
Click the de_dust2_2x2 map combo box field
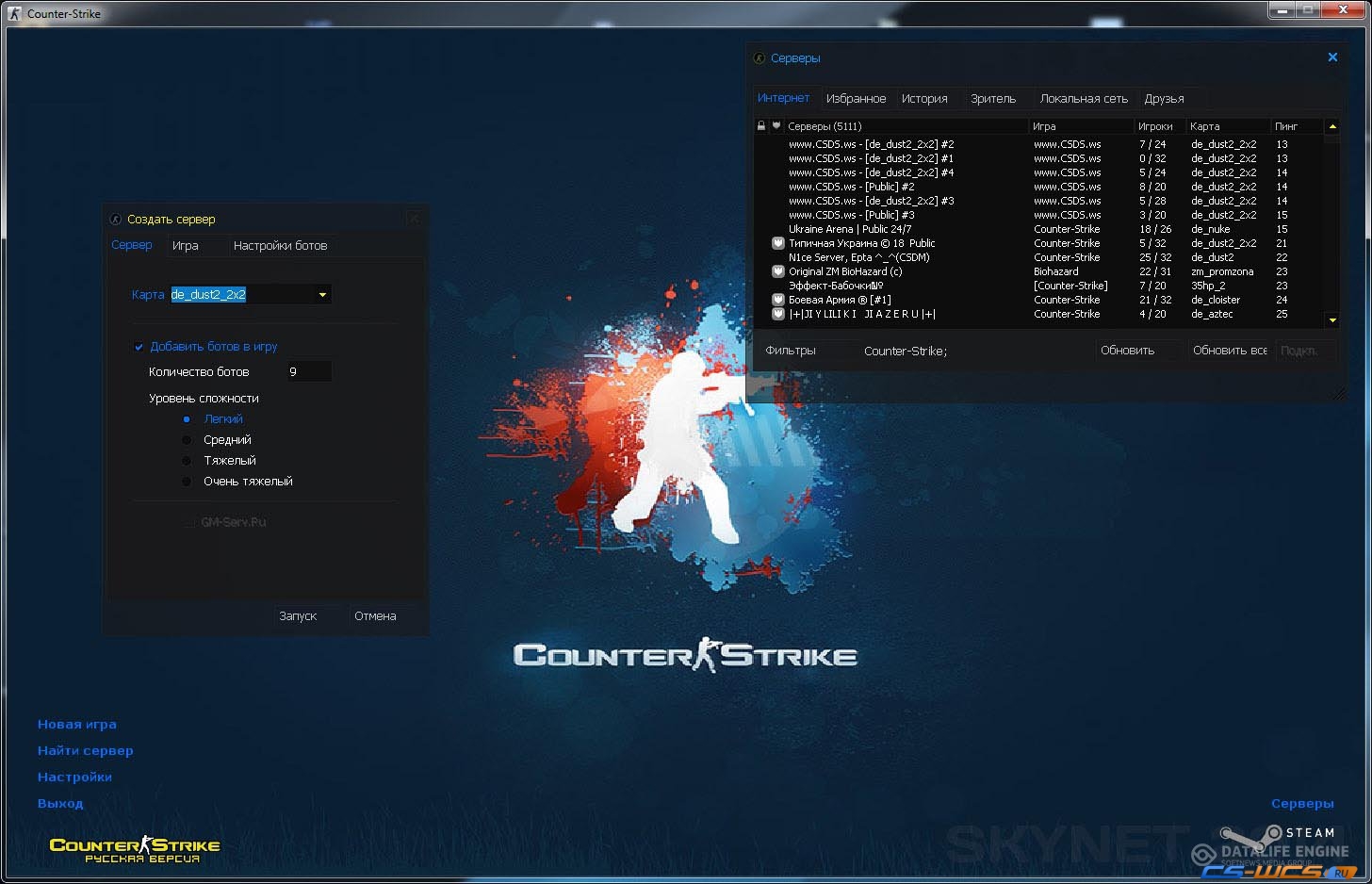tap(250, 295)
